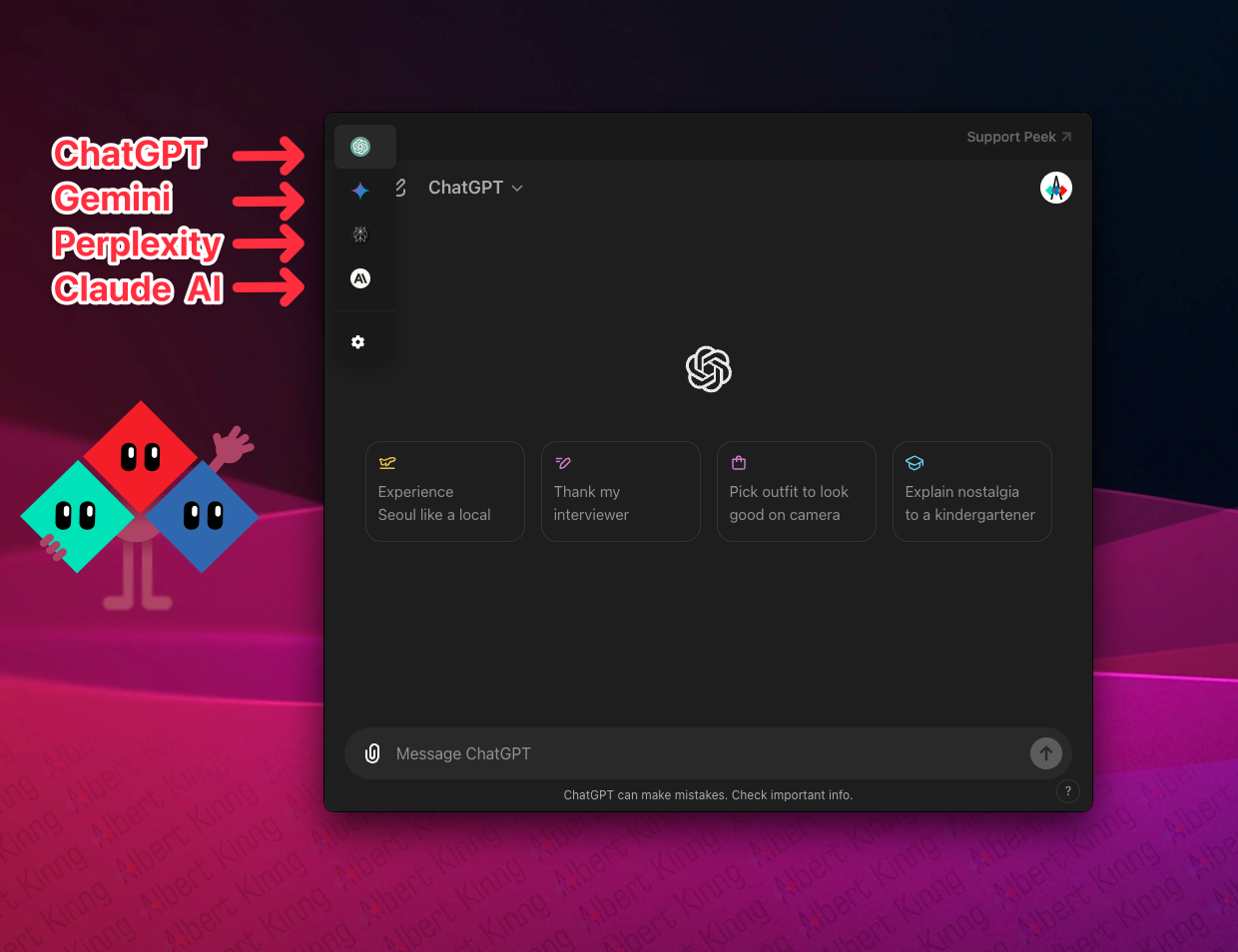Choose the Thank my interviewer suggestion
Viewport: 1238px width, 952px height.
tap(621, 492)
